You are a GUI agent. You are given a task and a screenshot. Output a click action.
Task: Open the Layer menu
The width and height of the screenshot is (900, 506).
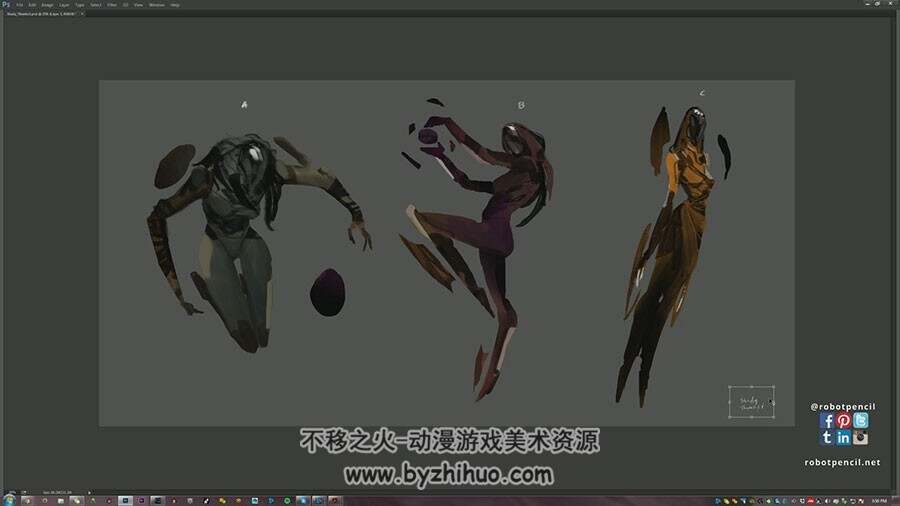click(64, 5)
